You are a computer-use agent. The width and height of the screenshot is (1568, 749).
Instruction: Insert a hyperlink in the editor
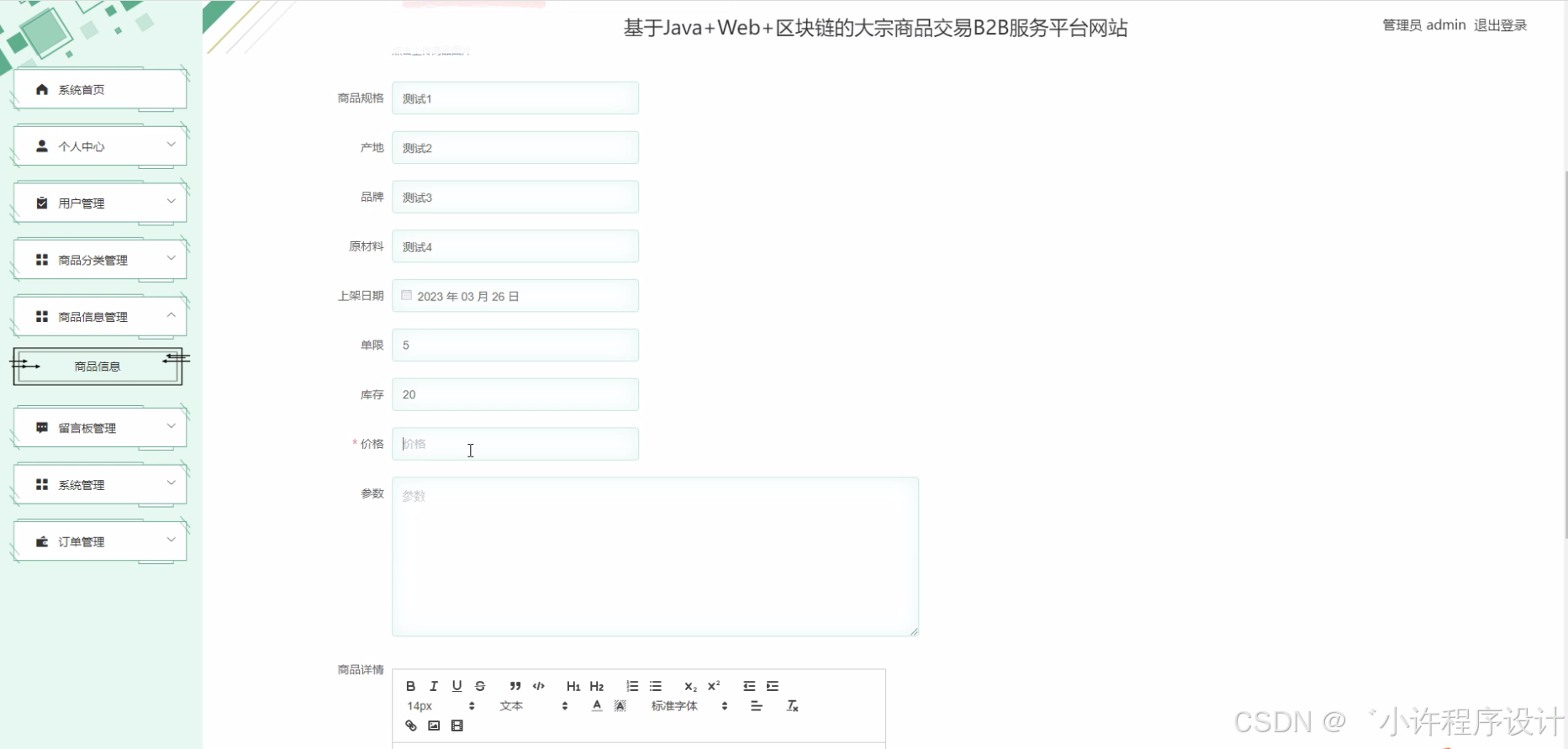click(411, 725)
